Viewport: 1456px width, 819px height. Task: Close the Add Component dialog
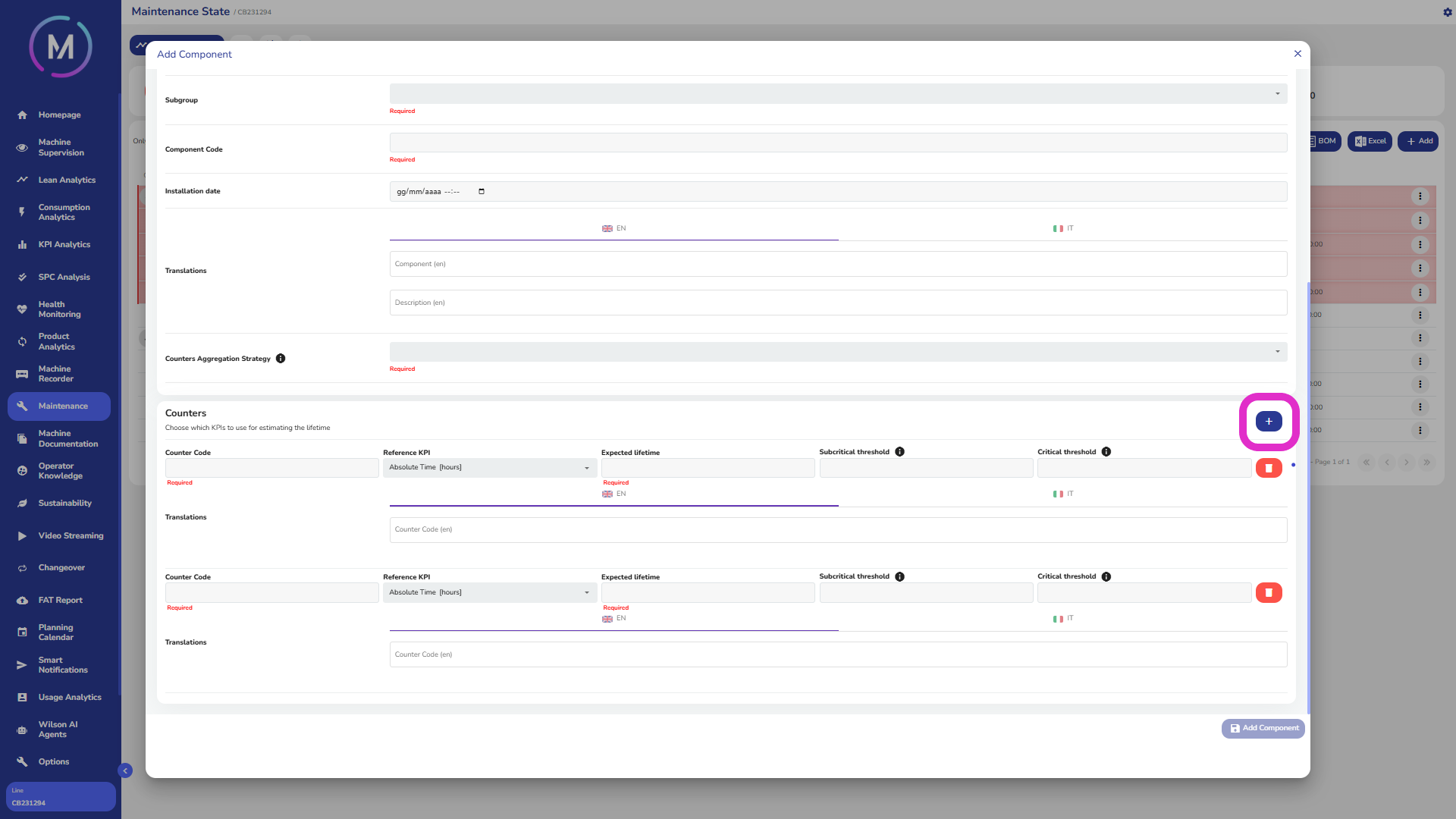pyautogui.click(x=1298, y=54)
